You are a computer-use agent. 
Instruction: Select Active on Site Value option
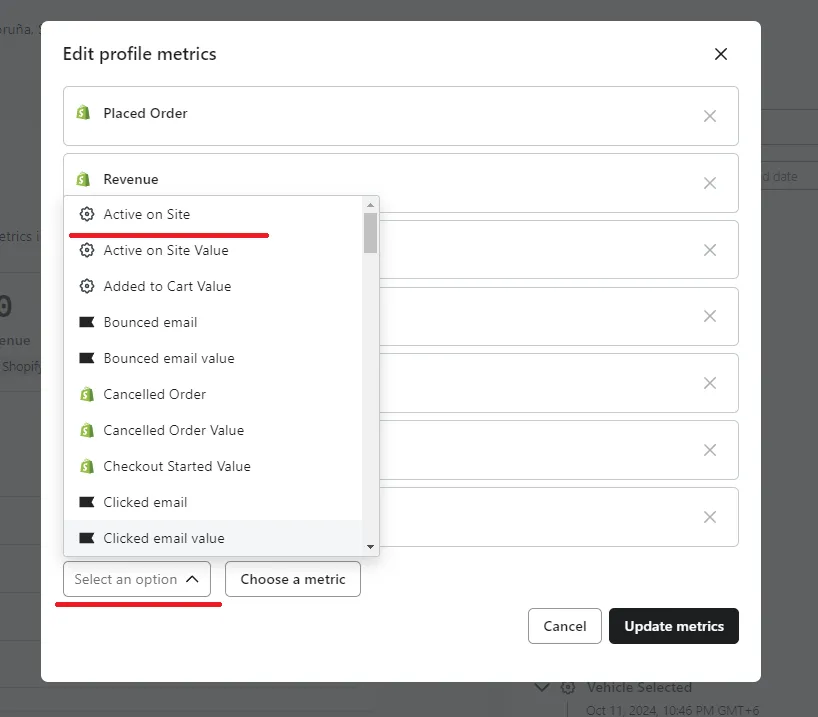point(166,250)
